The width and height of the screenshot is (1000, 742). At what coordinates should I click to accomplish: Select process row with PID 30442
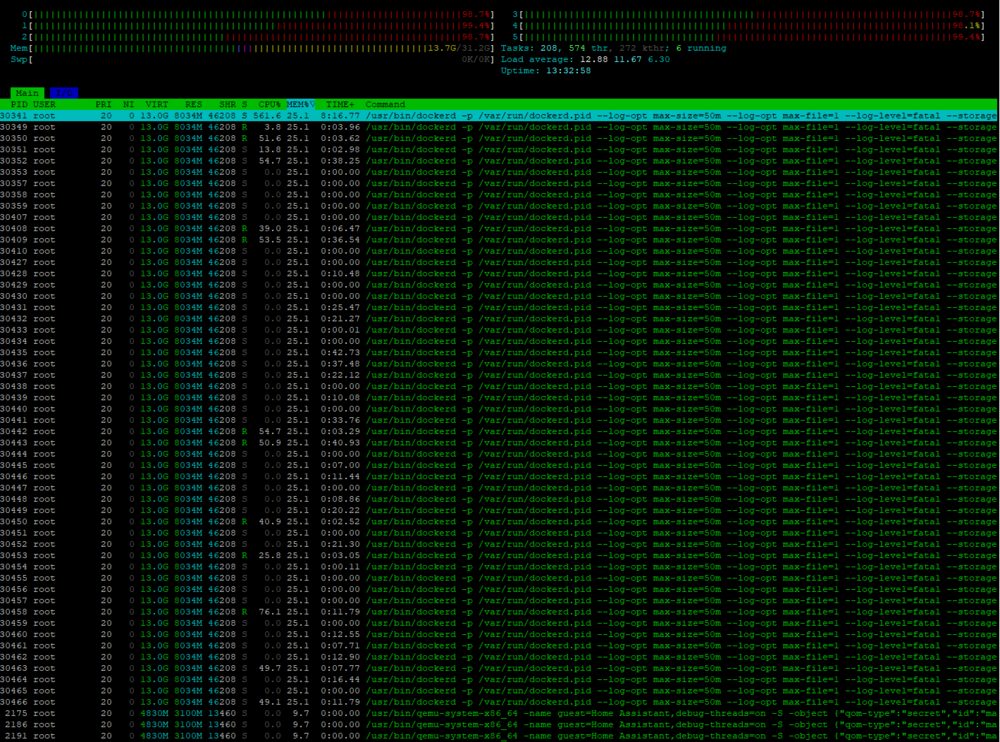499,431
